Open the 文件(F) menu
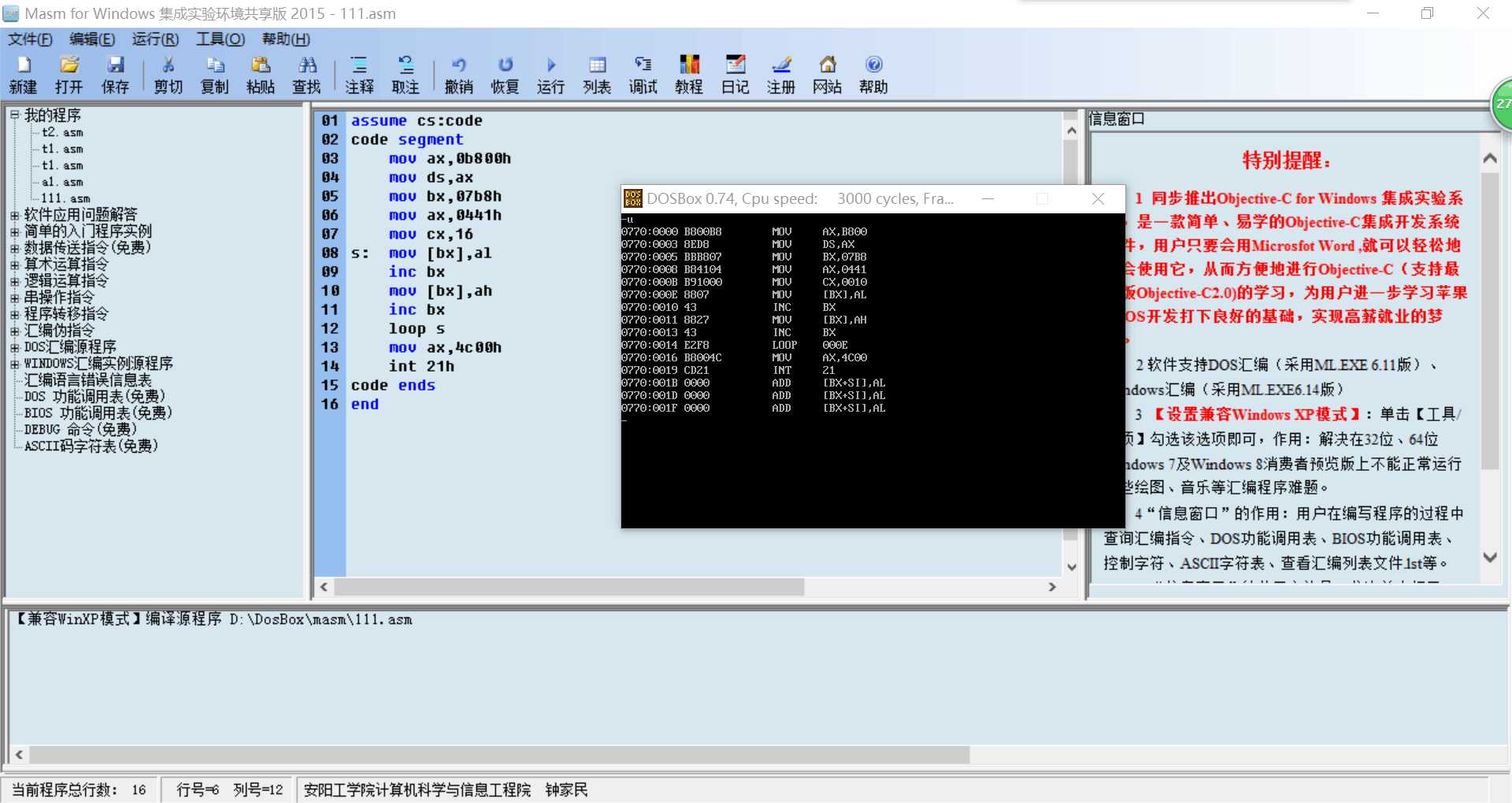The height and width of the screenshot is (803, 1512). [x=30, y=39]
